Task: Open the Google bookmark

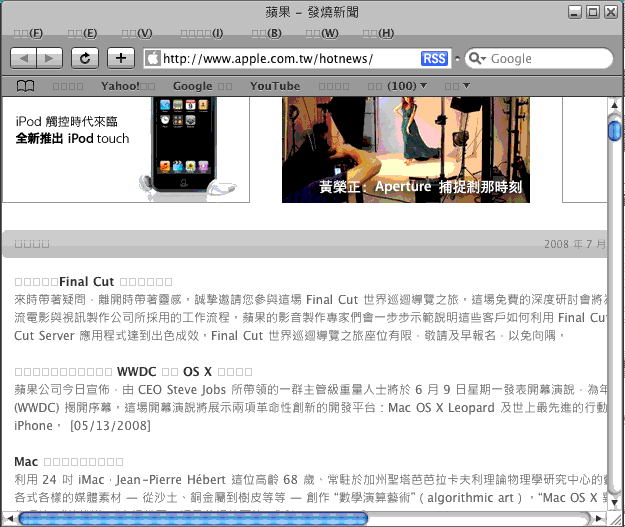Action: tap(202, 86)
